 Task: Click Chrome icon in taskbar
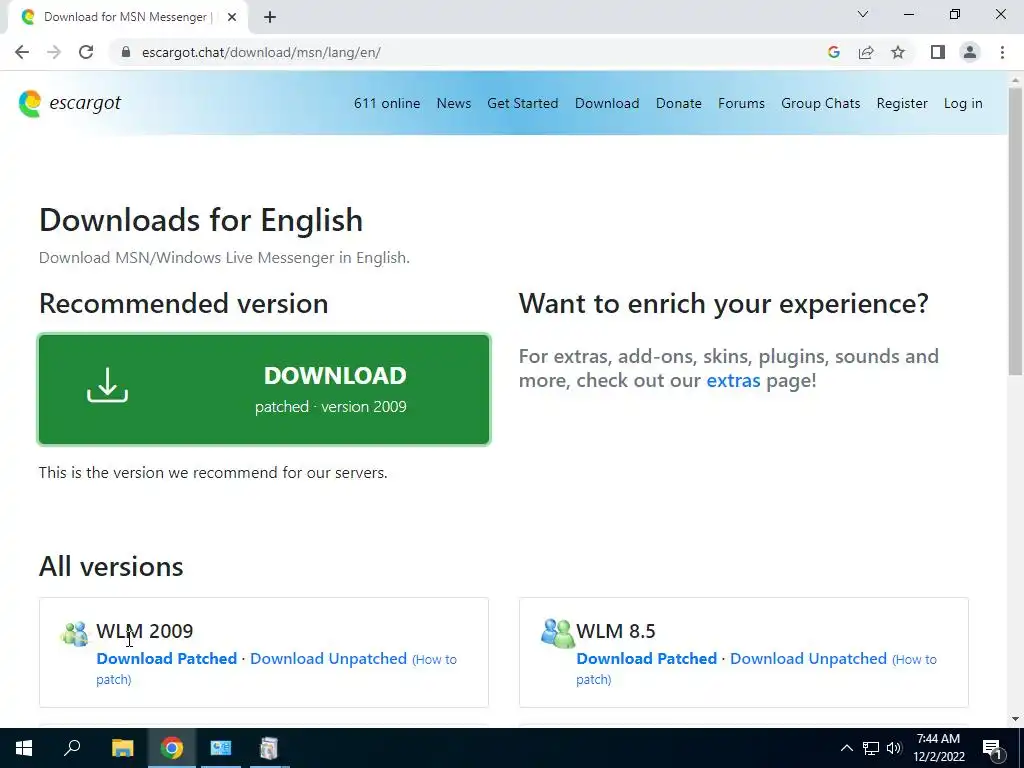pos(172,748)
